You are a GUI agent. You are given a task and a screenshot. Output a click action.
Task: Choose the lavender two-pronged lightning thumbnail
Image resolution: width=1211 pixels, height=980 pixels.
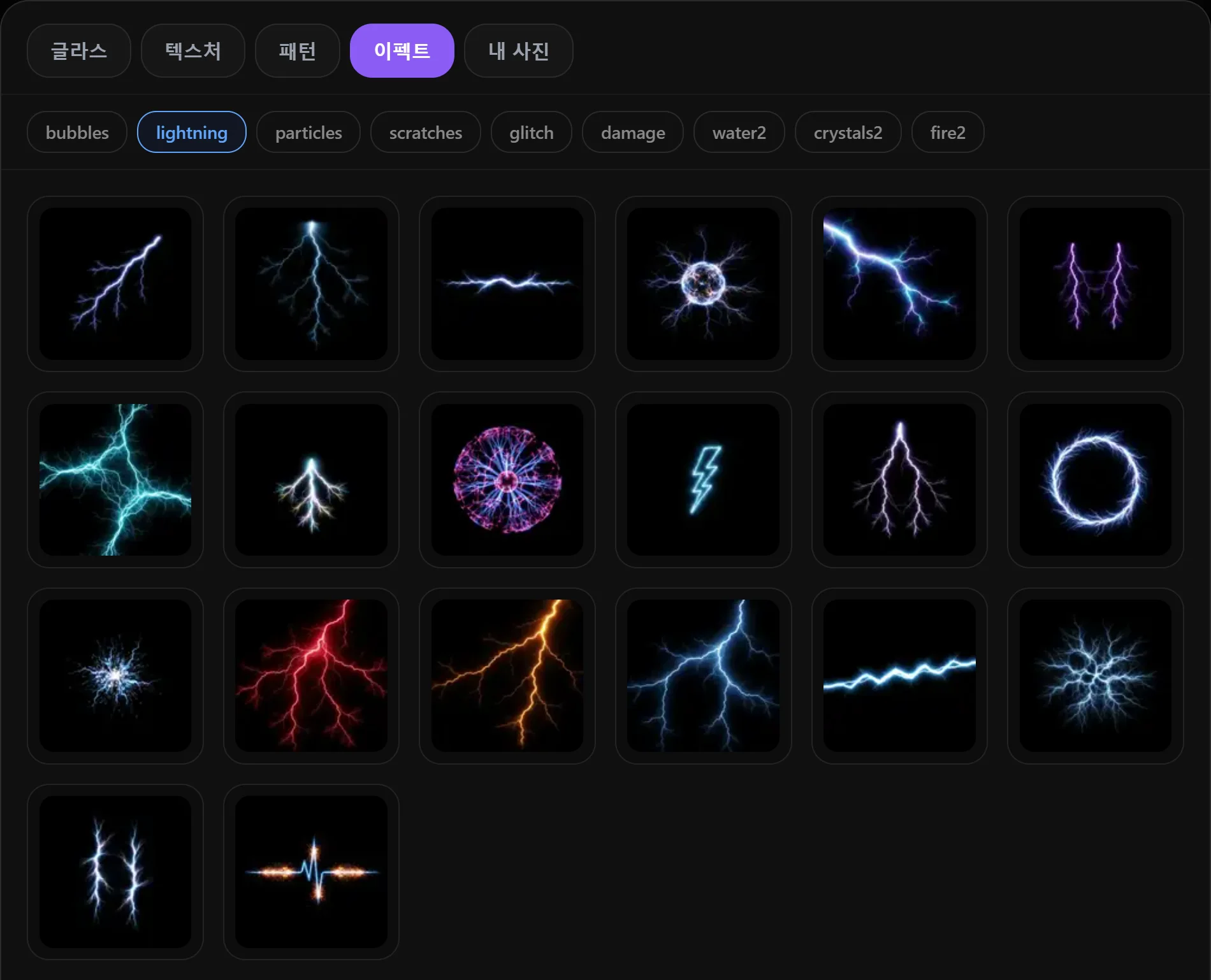899,480
